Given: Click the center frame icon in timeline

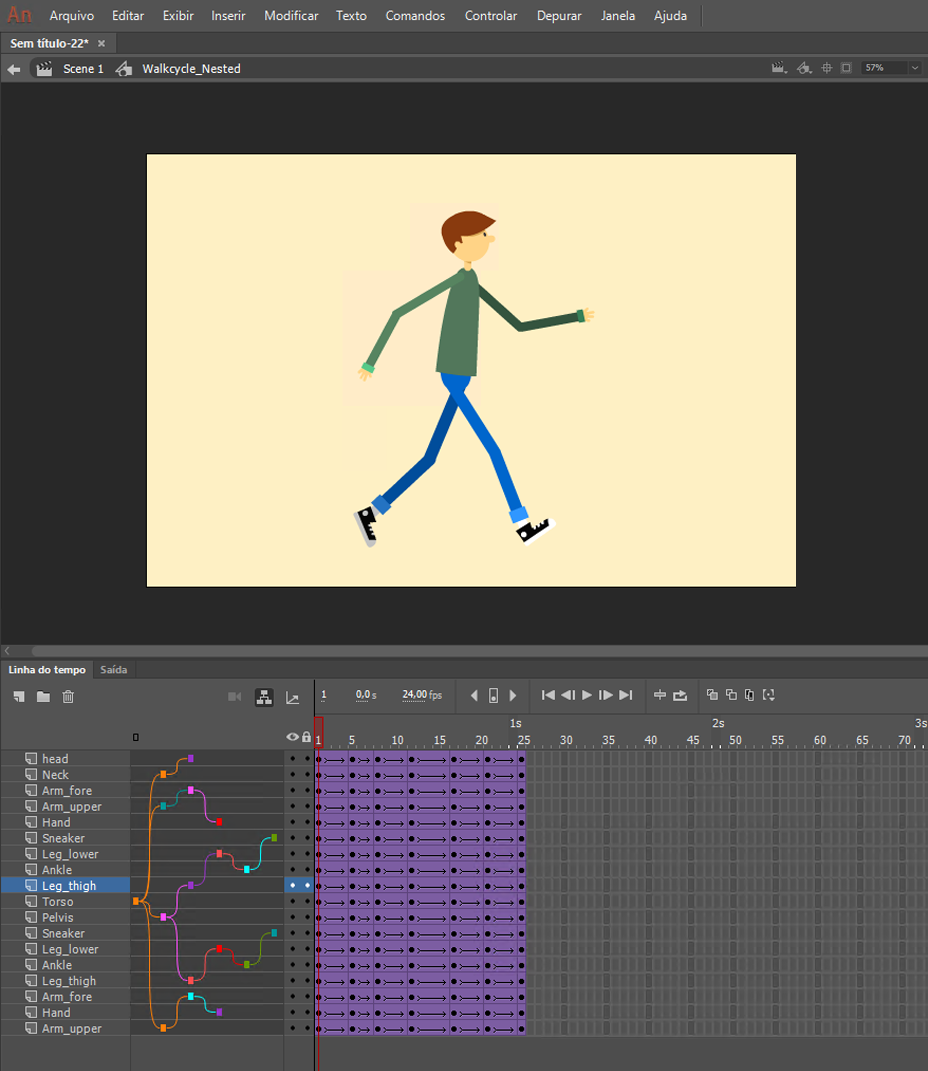Looking at the screenshot, I should [659, 695].
